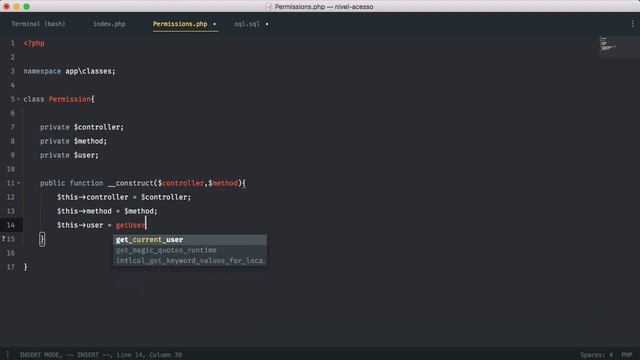This screenshot has width=640, height=360.
Task: Open the Spaces: 4 indentation menu
Action: (596, 355)
